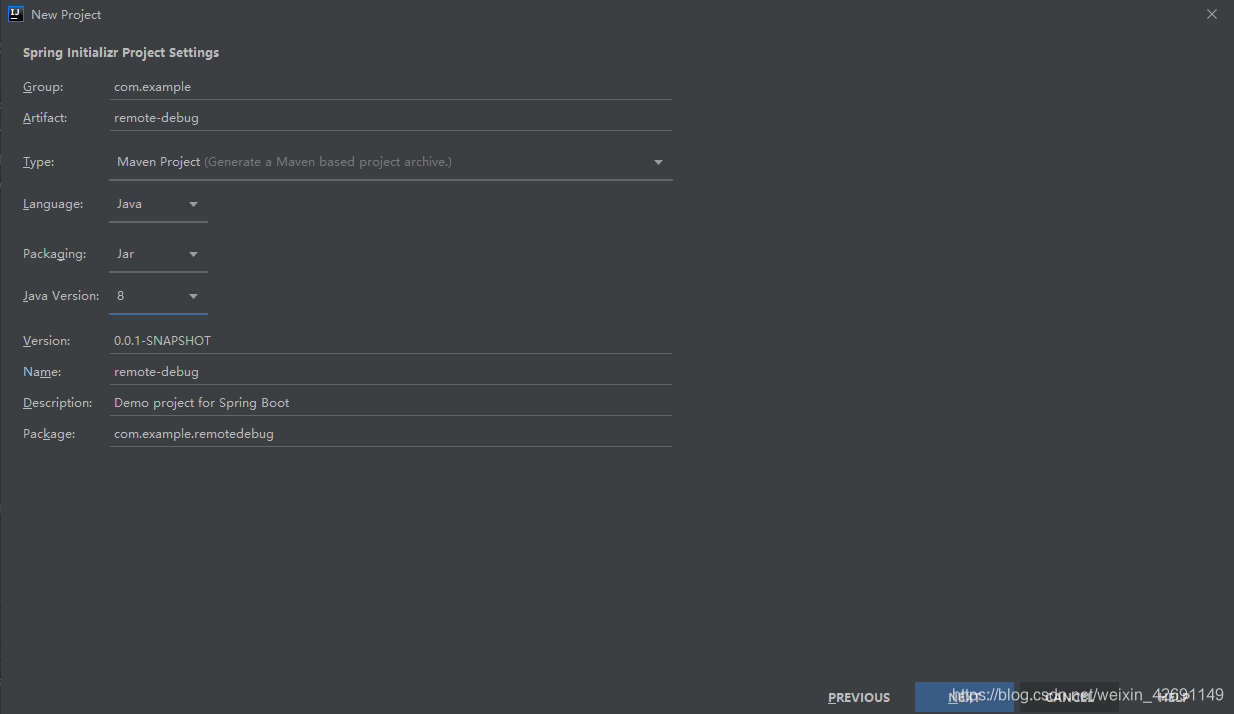
Task: Click the Java Version label
Action: pos(61,296)
